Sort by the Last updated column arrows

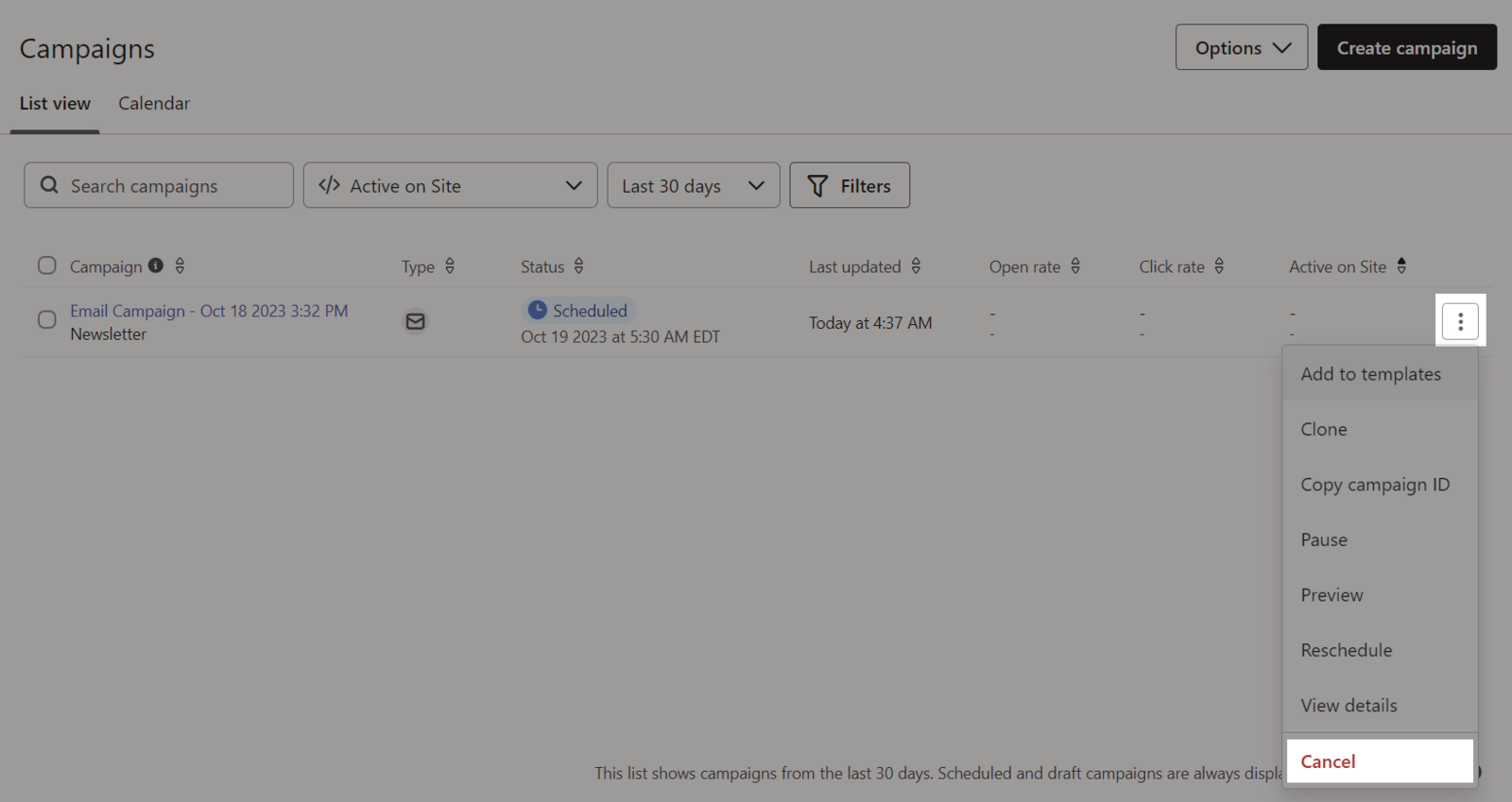pyautogui.click(x=916, y=266)
